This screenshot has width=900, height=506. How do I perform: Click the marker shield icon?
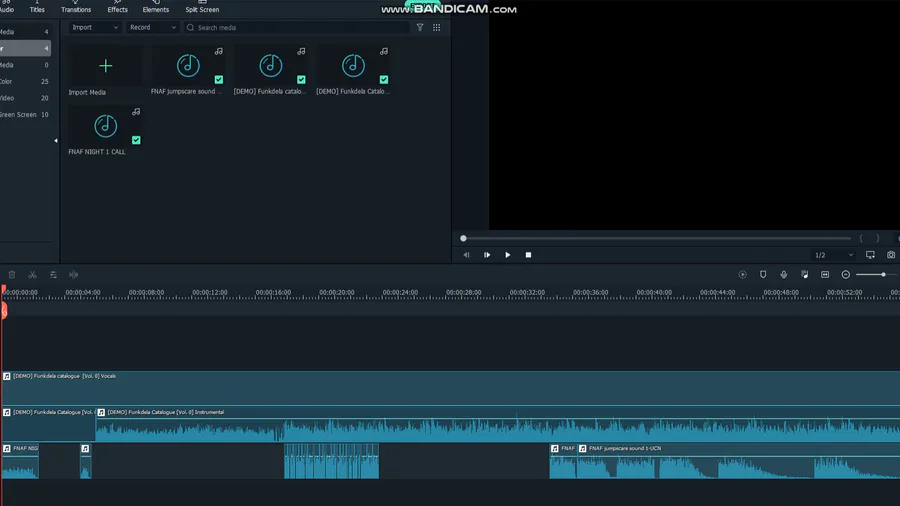tap(763, 275)
